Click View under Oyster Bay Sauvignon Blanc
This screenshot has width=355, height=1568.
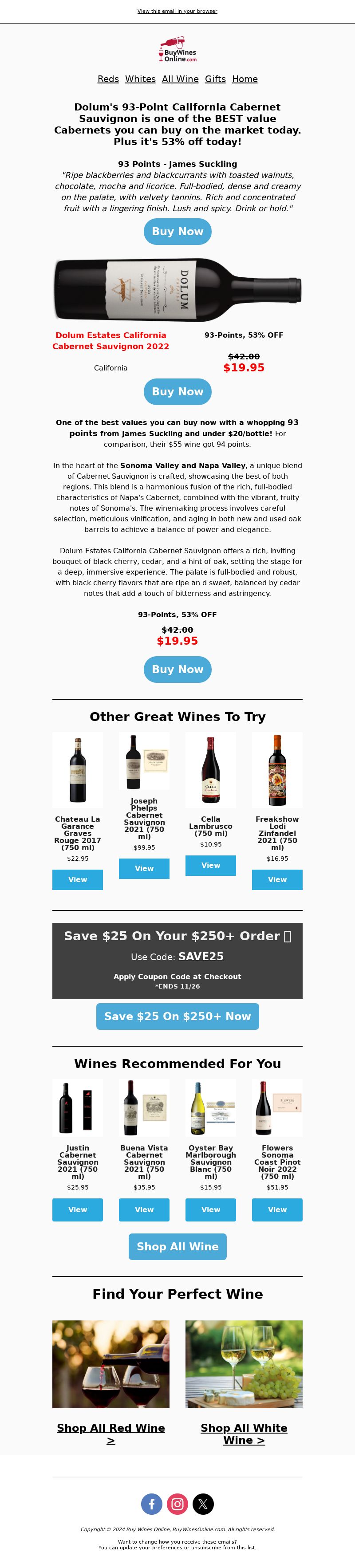click(x=211, y=1209)
